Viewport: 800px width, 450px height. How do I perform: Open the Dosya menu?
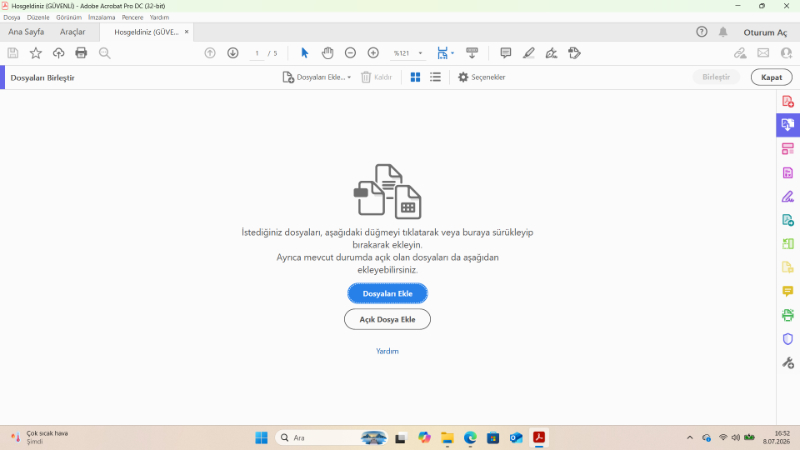tap(12, 17)
